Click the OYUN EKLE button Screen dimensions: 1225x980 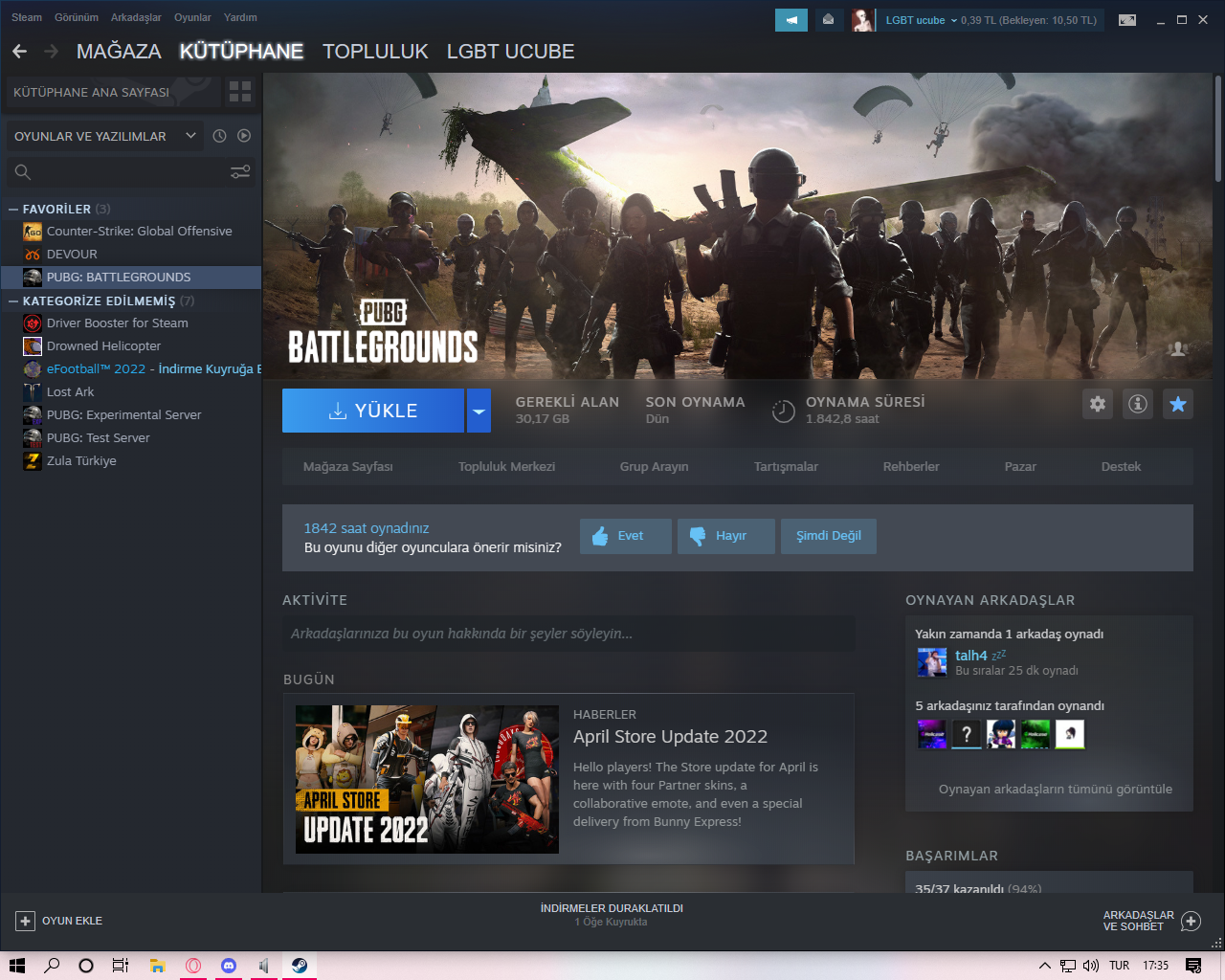point(59,921)
